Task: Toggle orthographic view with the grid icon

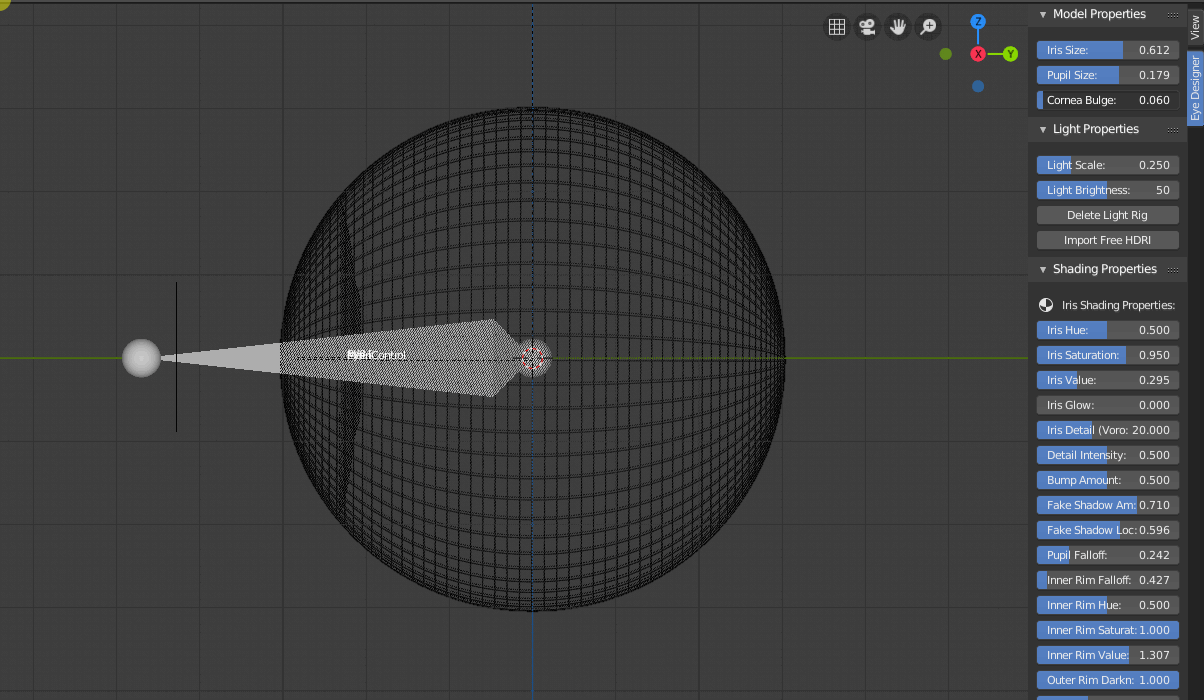Action: pyautogui.click(x=837, y=27)
